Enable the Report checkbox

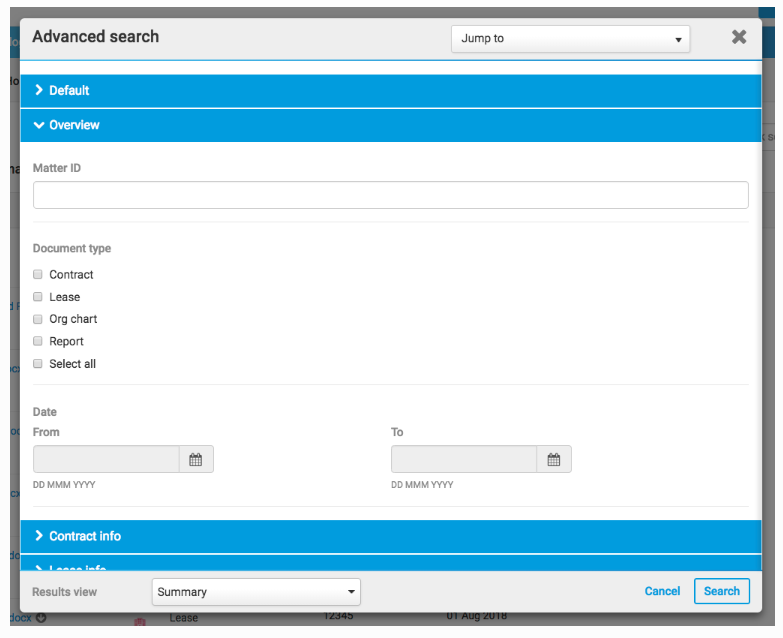(x=38, y=341)
